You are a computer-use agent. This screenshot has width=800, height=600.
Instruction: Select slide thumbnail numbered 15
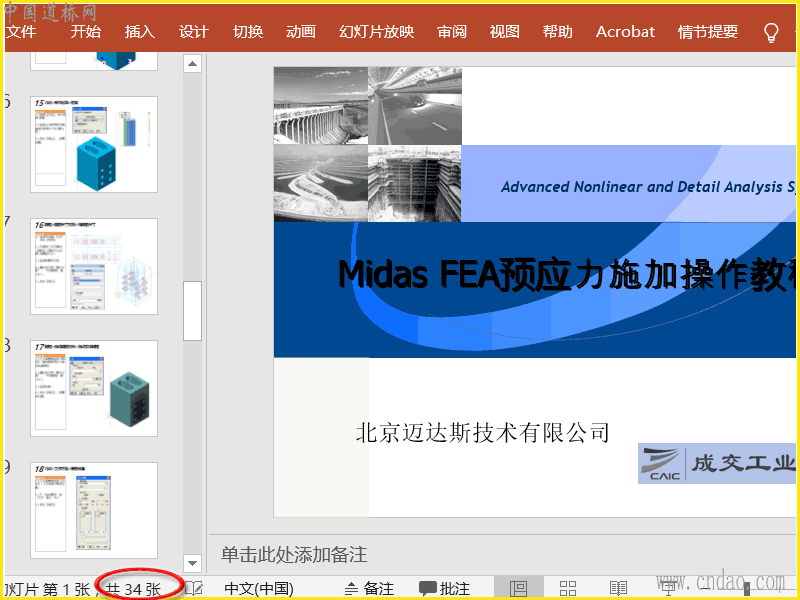pos(94,144)
